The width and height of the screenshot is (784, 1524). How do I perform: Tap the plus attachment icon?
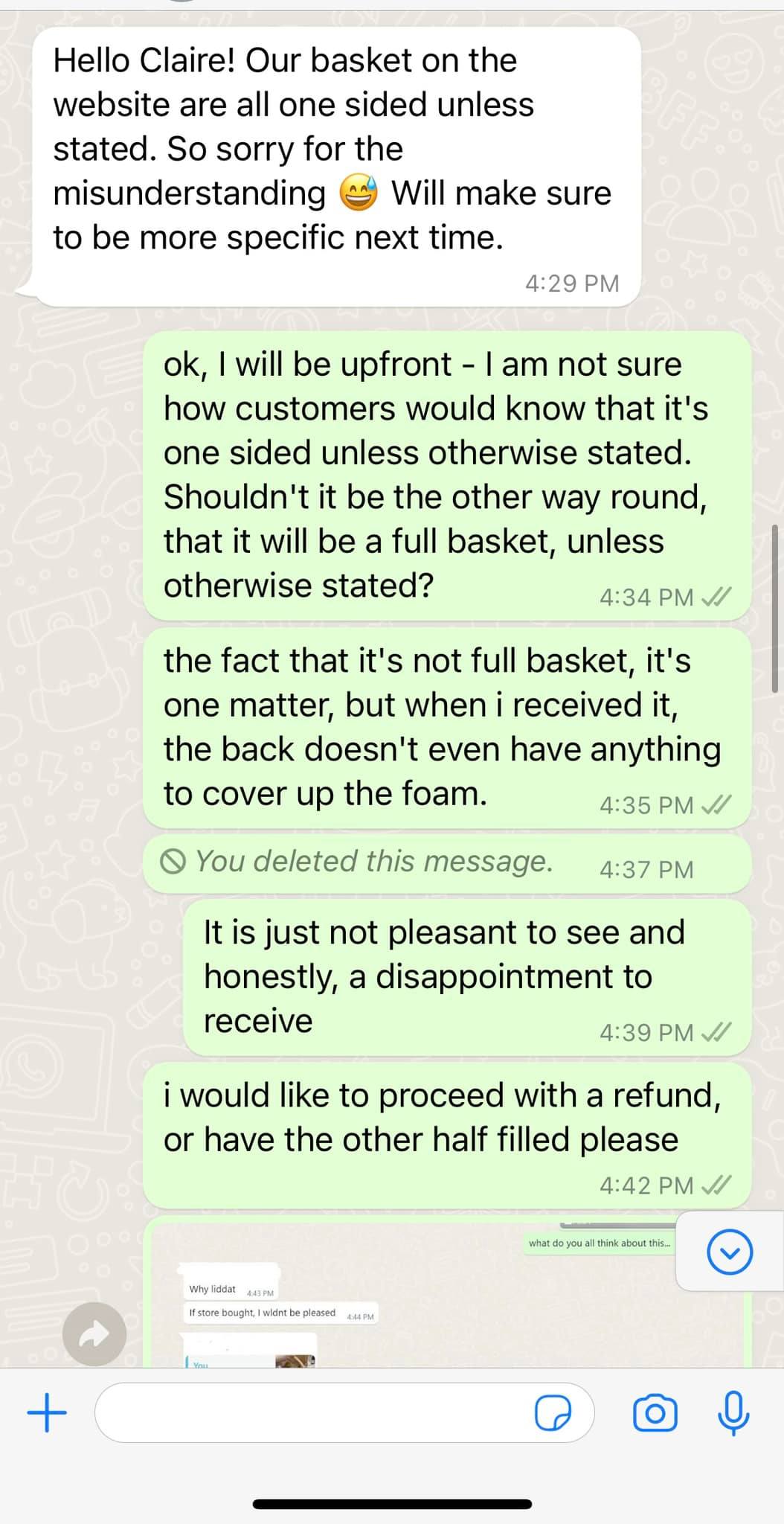coord(47,1412)
